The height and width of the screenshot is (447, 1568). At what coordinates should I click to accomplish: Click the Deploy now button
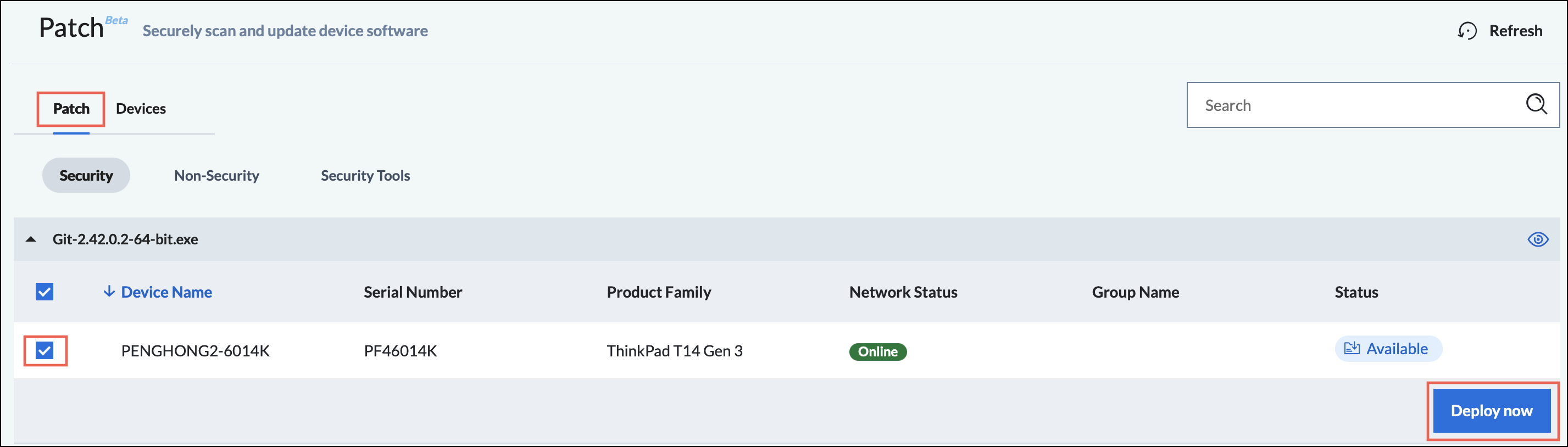[x=1491, y=411]
